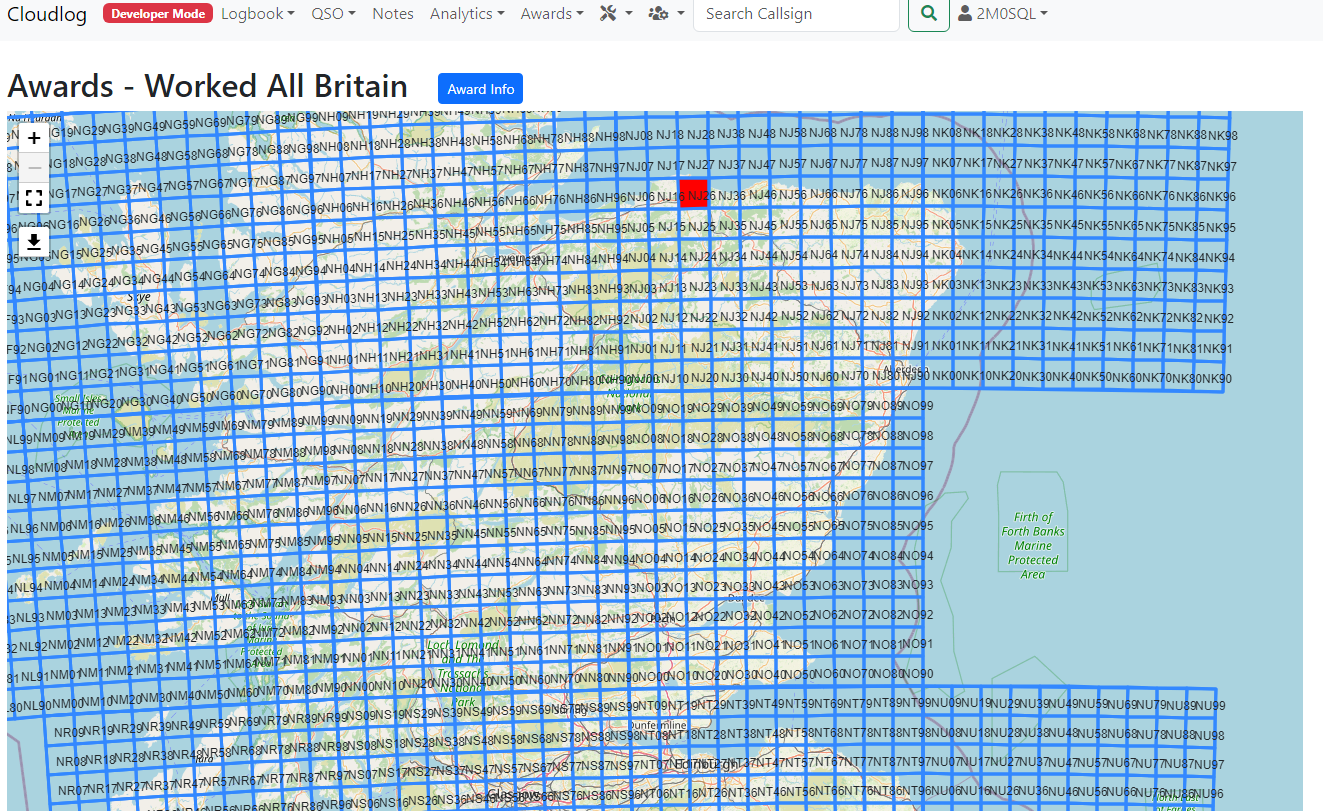Open Award Info

[x=480, y=89]
